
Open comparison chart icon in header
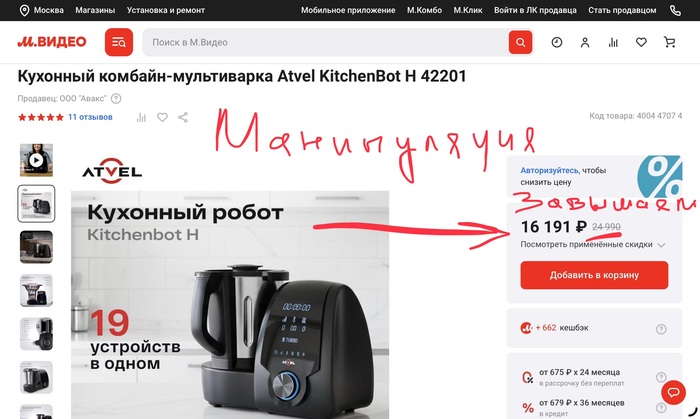tap(613, 42)
